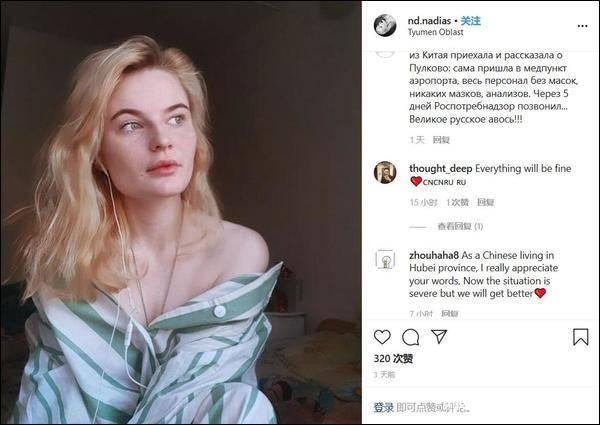600x425 pixels.
Task: Open the three-dot more options menu
Action: tap(582, 26)
